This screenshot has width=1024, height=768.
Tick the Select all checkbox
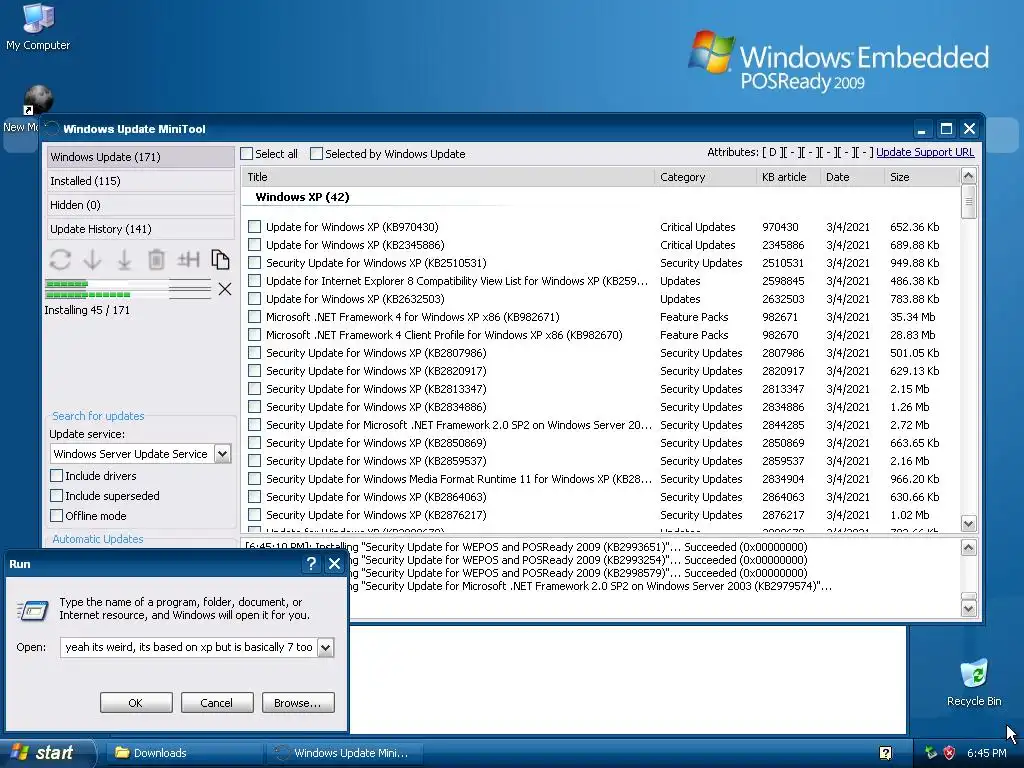click(247, 153)
